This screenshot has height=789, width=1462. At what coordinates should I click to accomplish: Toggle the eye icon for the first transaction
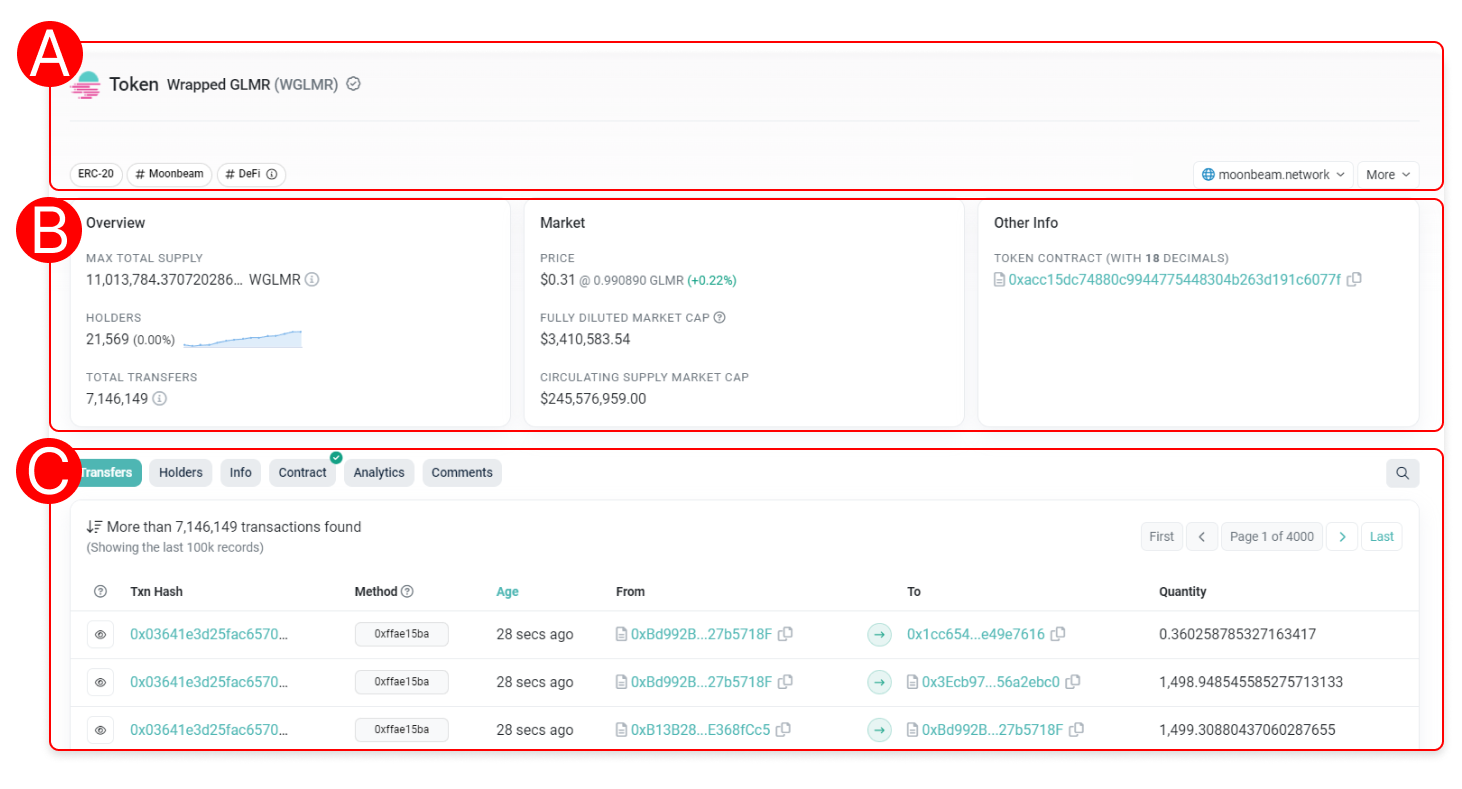tap(100, 634)
